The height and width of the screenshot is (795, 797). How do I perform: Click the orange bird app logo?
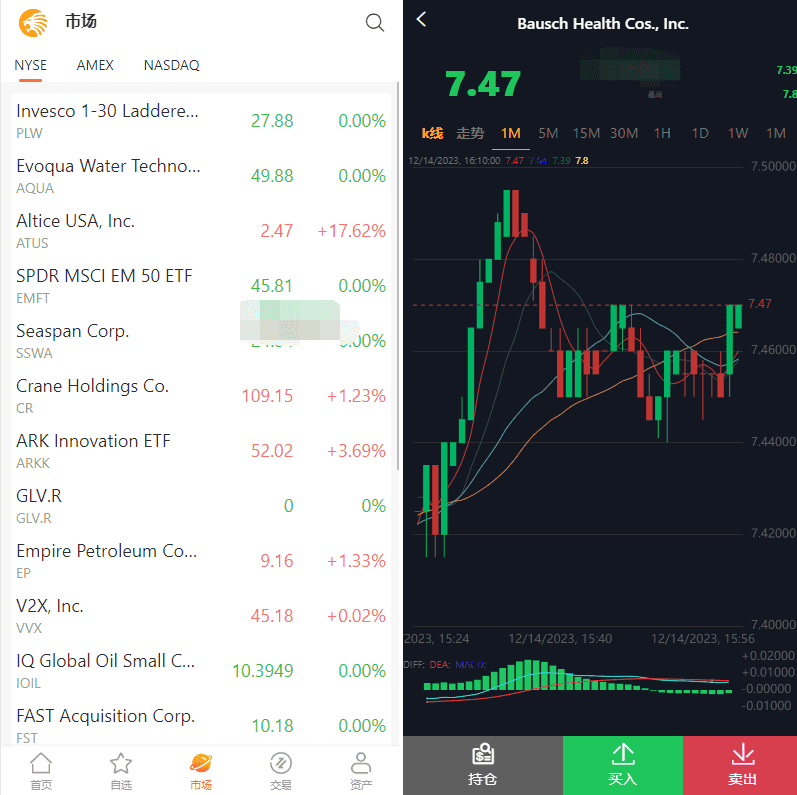(x=33, y=22)
